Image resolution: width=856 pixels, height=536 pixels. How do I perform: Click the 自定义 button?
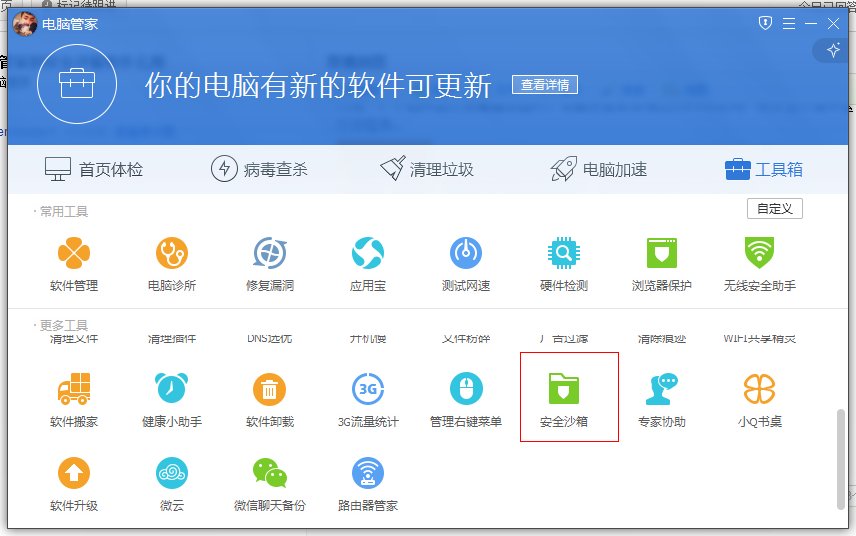tap(775, 209)
